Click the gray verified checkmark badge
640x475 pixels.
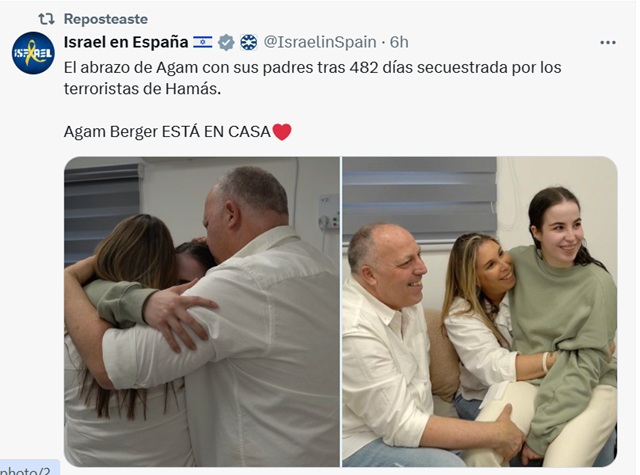[x=226, y=42]
